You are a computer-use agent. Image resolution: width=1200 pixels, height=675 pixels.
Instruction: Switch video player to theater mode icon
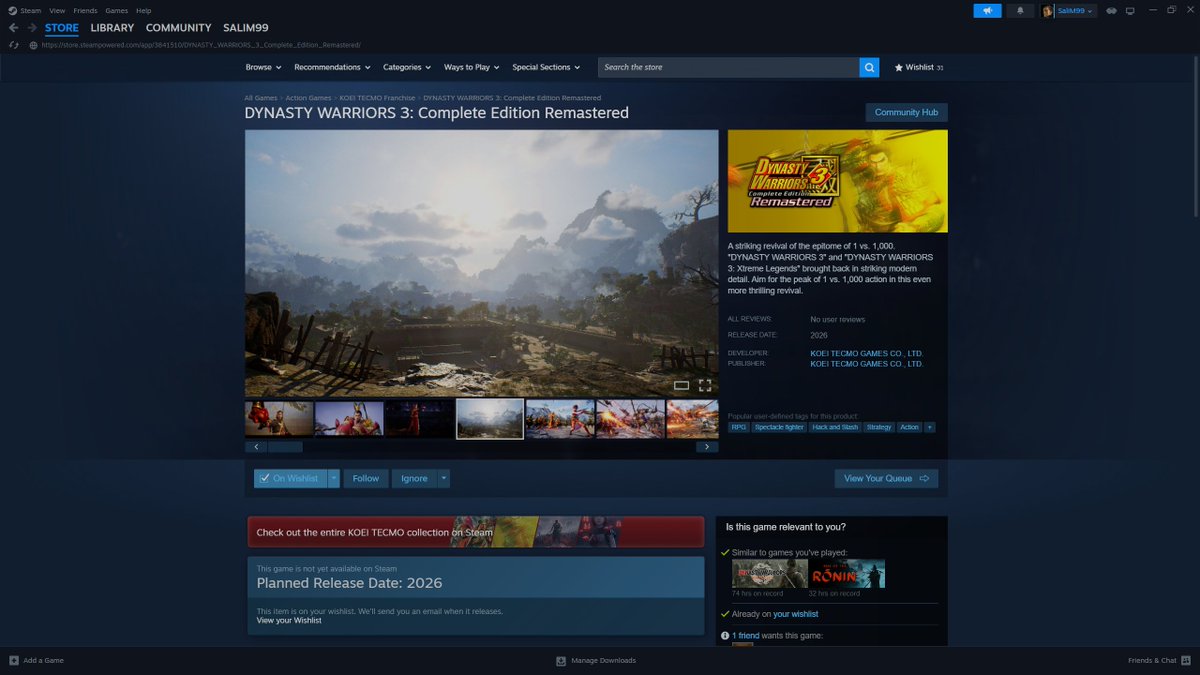click(681, 385)
